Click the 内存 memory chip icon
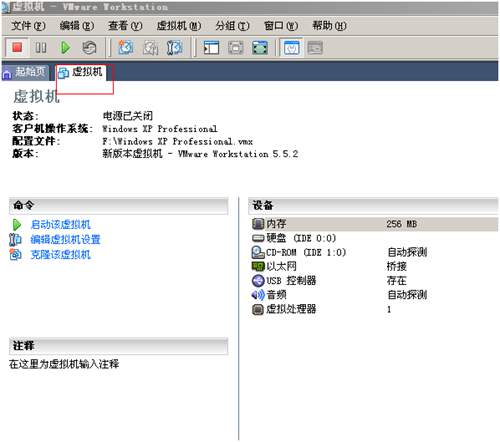Screen dimensions: 500x442 [258, 224]
